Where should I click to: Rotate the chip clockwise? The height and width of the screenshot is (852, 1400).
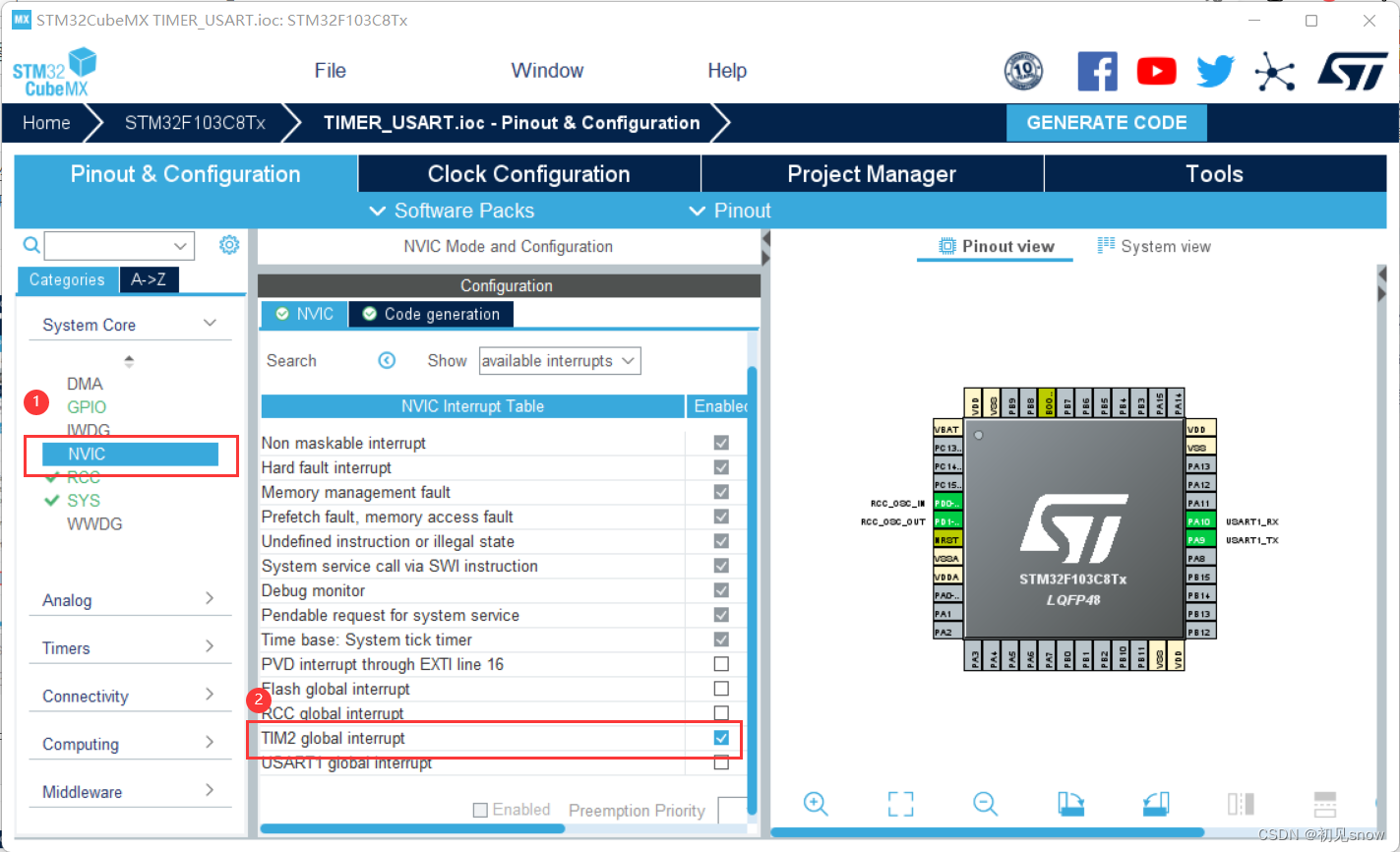[1070, 804]
